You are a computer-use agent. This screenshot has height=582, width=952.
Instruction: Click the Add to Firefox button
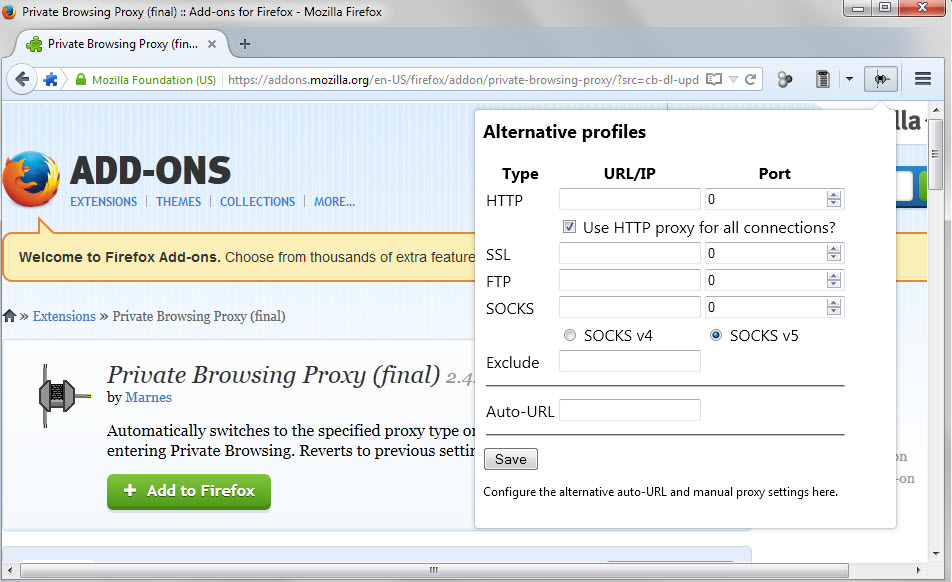[189, 491]
